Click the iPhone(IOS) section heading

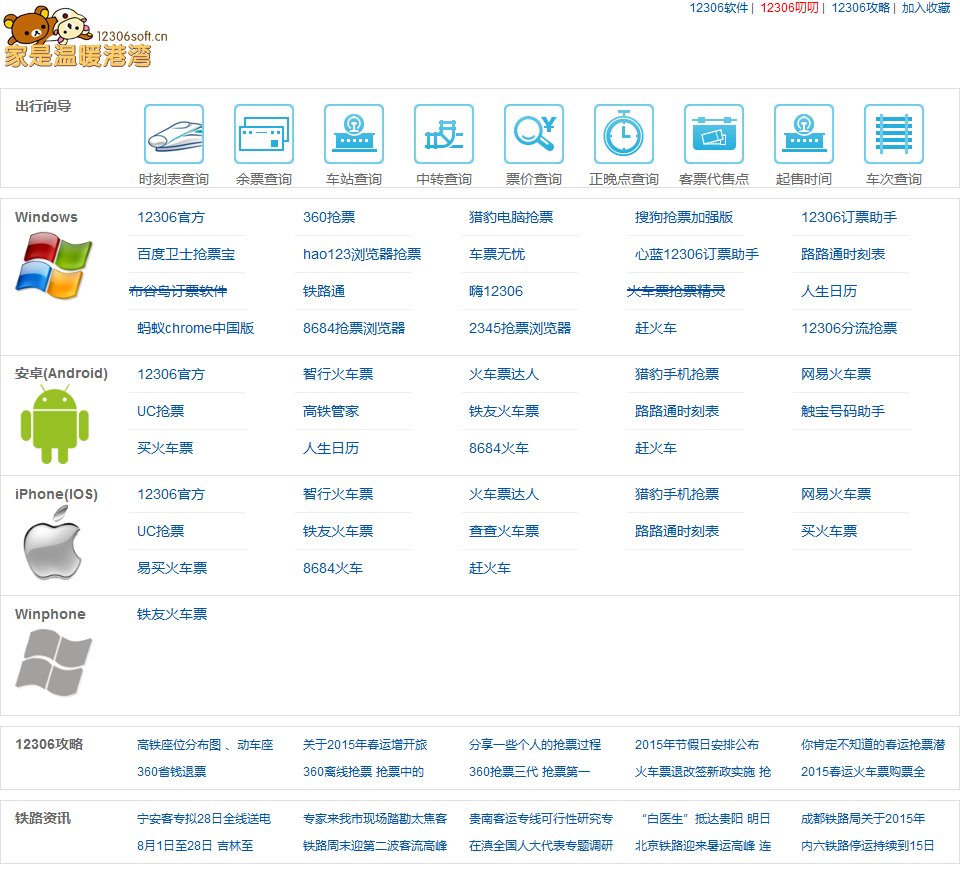(x=56, y=494)
